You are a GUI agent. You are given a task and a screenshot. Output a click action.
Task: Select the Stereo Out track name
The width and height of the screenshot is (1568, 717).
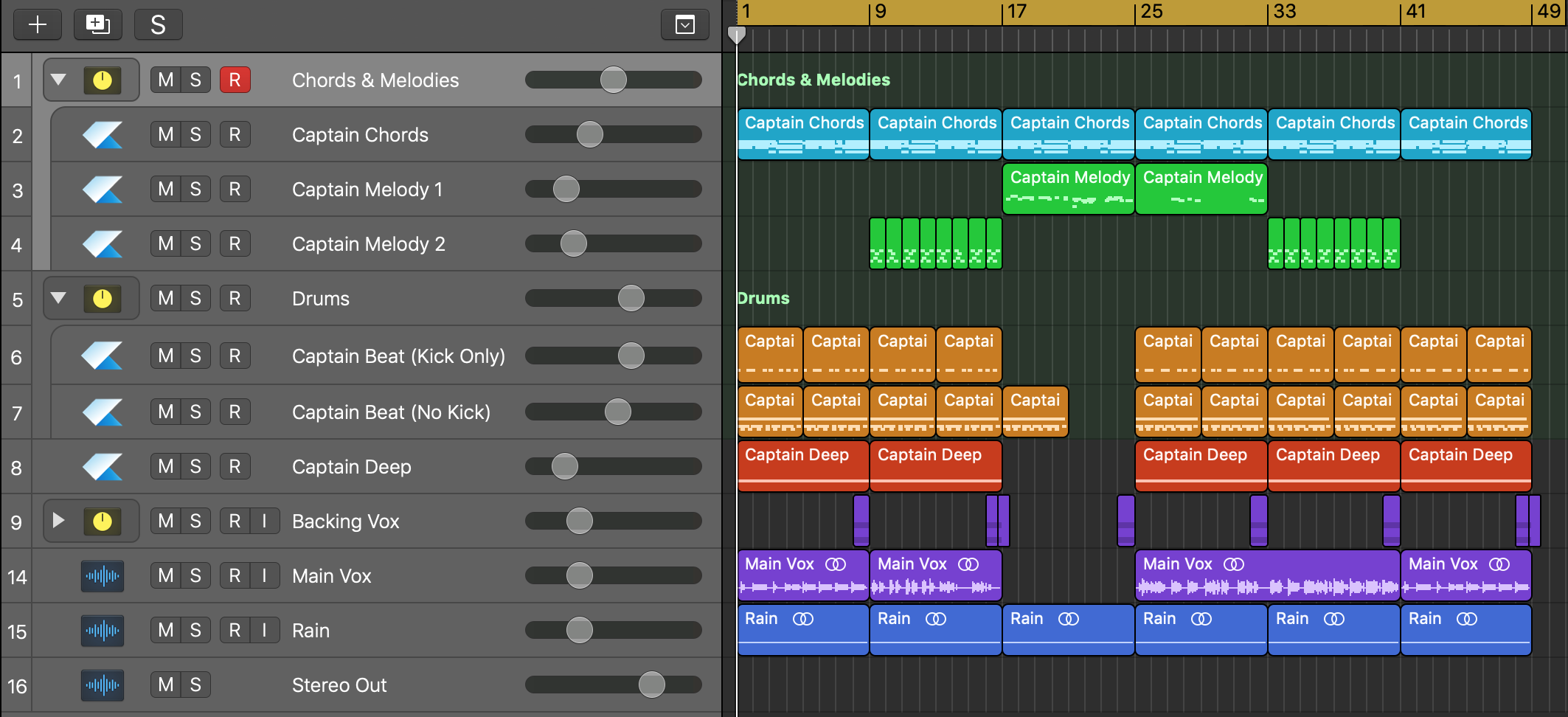(x=339, y=685)
